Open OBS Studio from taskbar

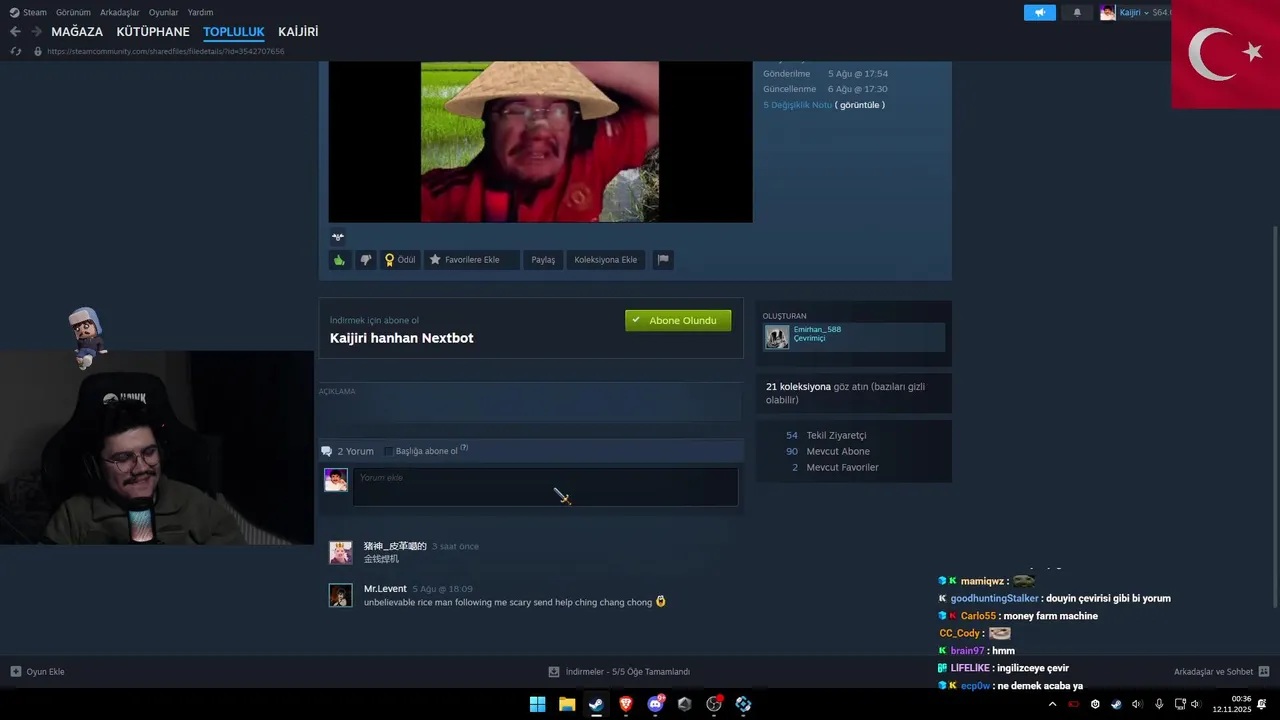pos(714,704)
